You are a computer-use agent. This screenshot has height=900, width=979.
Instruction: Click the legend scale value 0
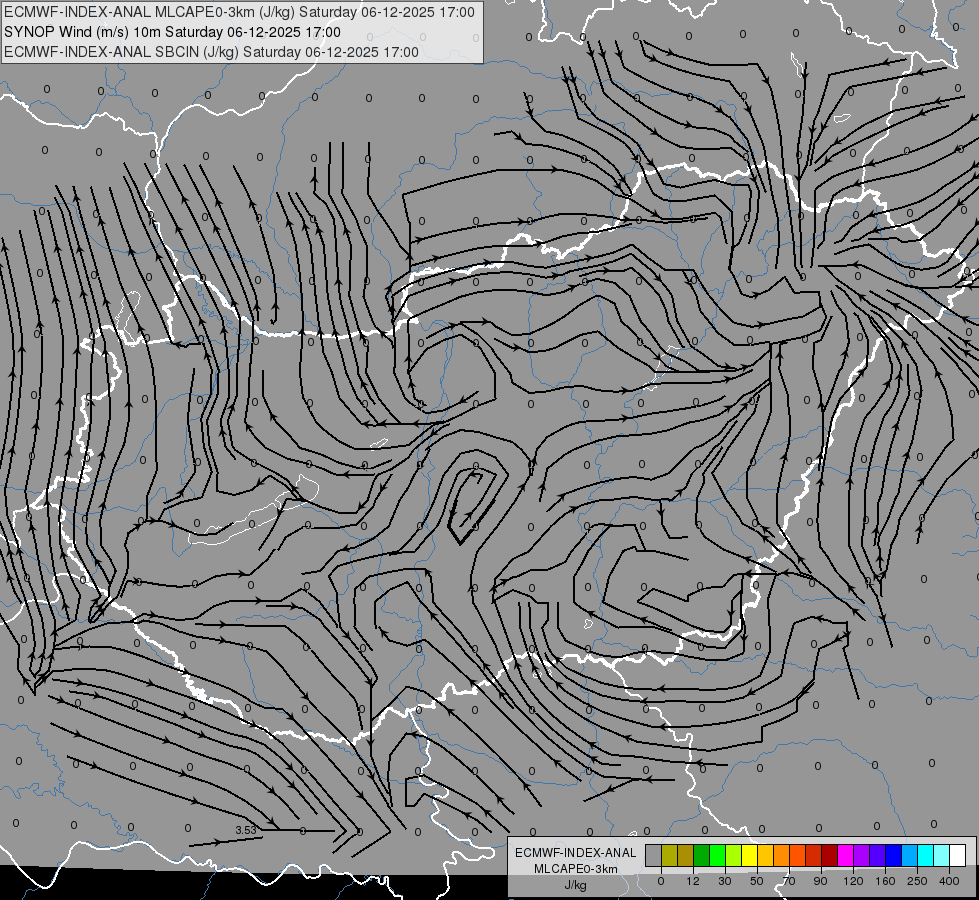click(x=661, y=881)
